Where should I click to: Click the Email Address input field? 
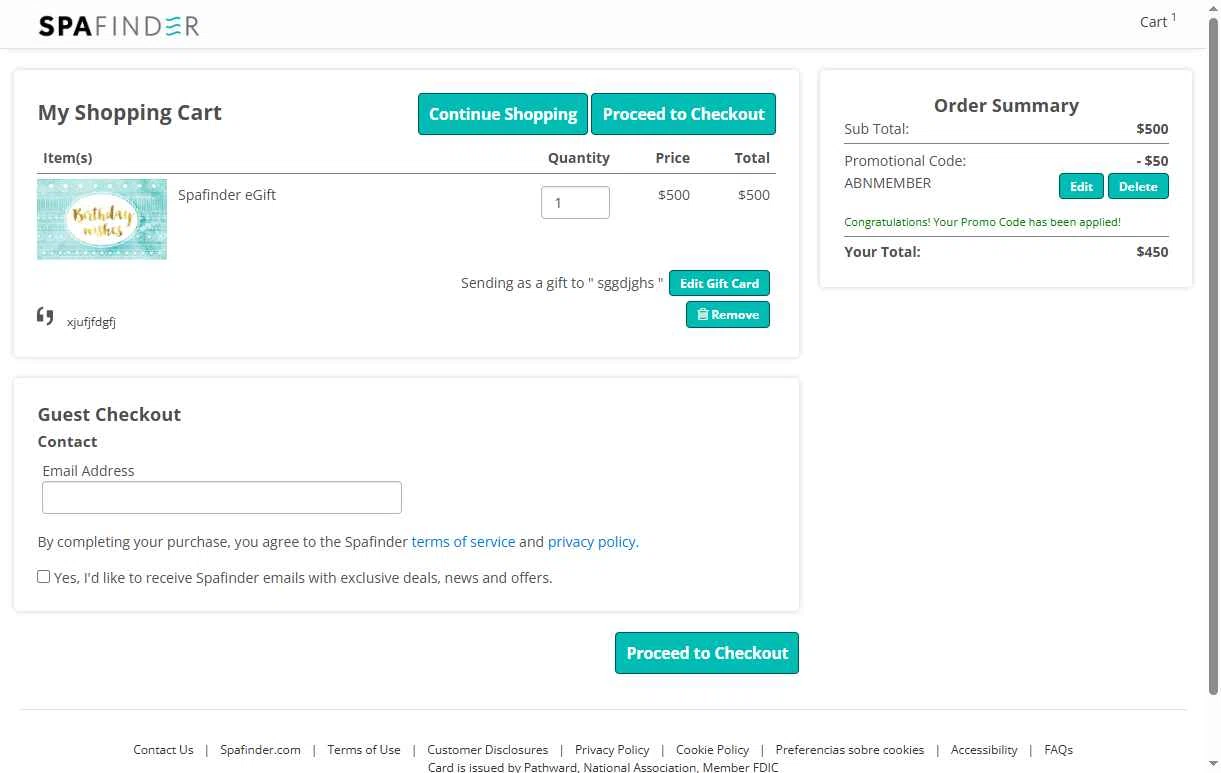click(x=222, y=498)
